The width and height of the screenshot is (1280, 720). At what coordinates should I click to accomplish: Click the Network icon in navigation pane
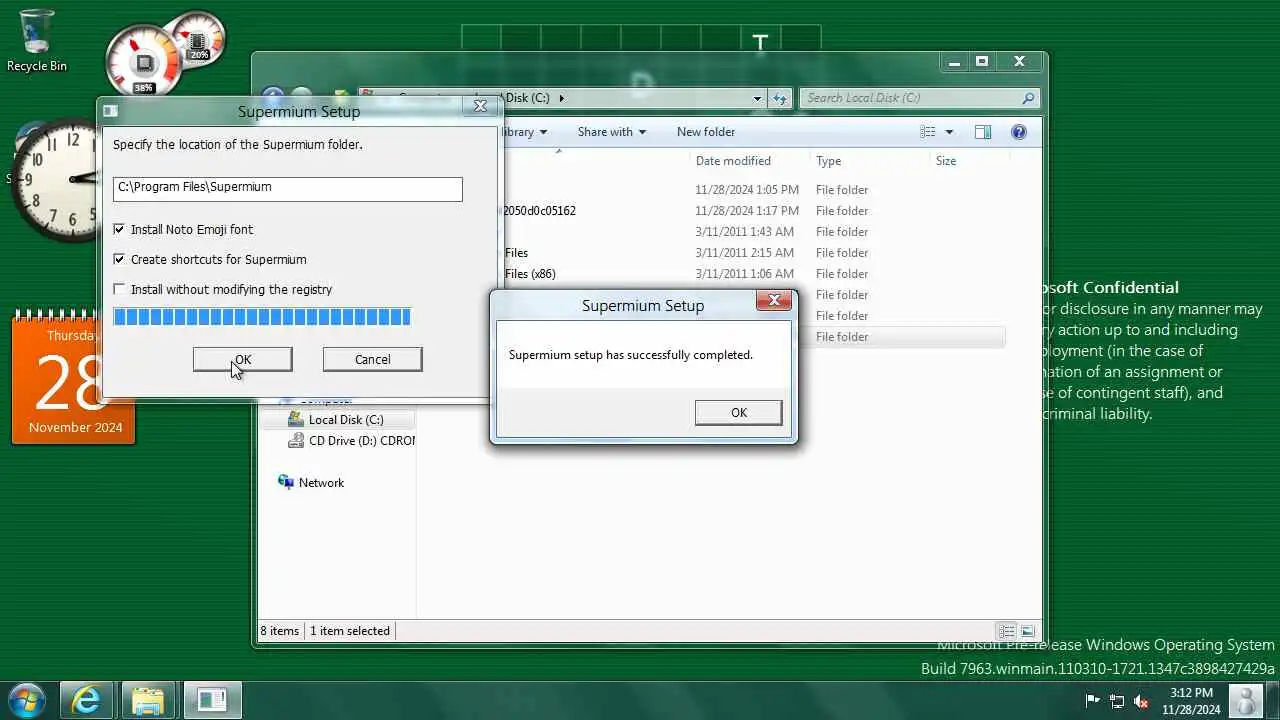click(286, 483)
